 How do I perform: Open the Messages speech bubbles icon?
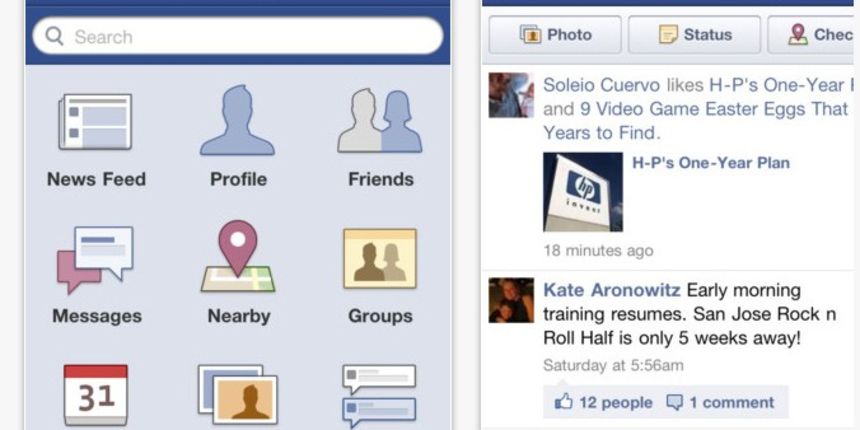click(95, 259)
